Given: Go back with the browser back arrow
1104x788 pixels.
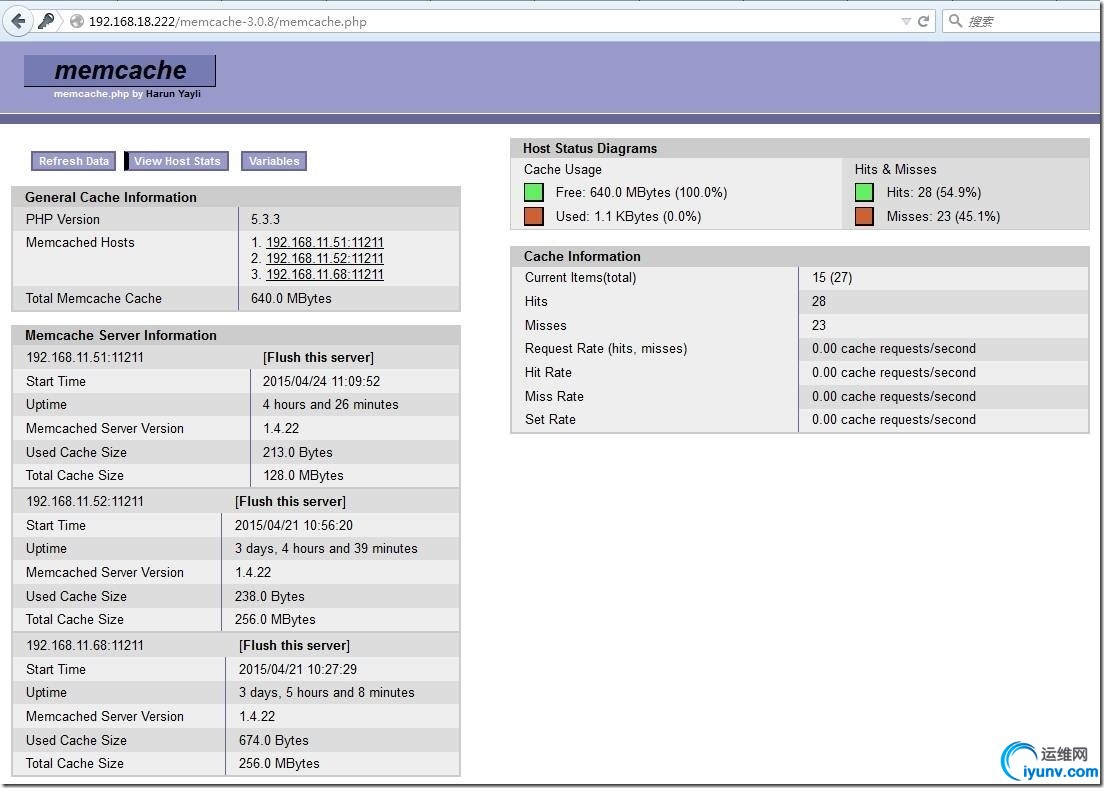Looking at the screenshot, I should 18,21.
